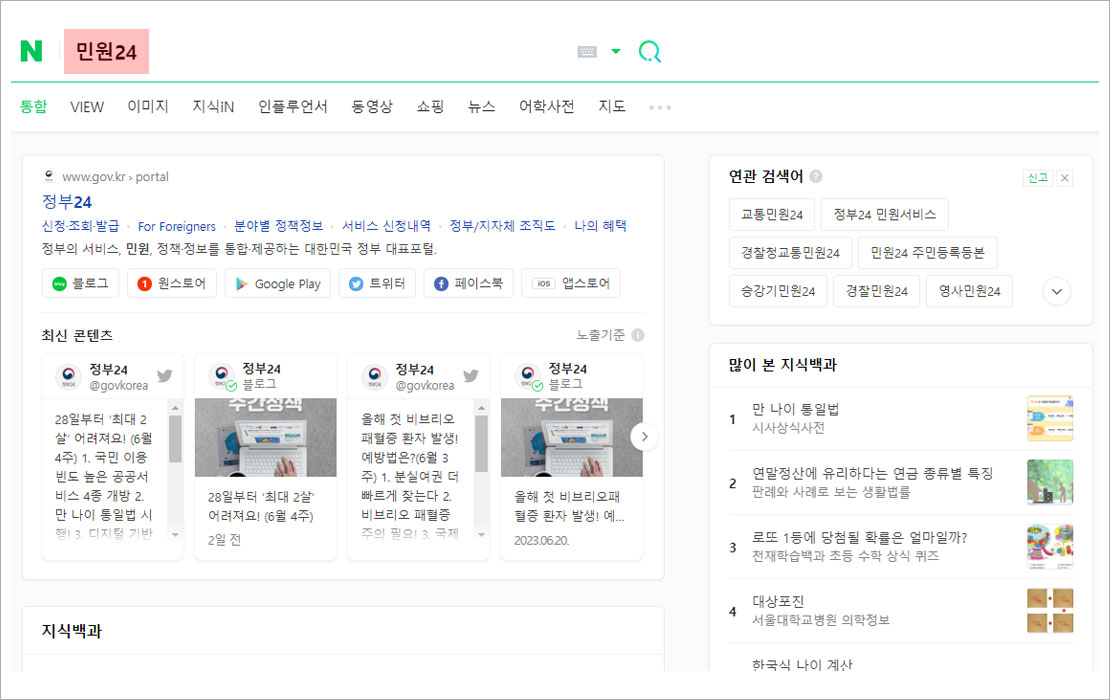Open the blog thumbnail for 28일부터 '최대 2살' post
This screenshot has height=700, width=1110.
coord(265,437)
